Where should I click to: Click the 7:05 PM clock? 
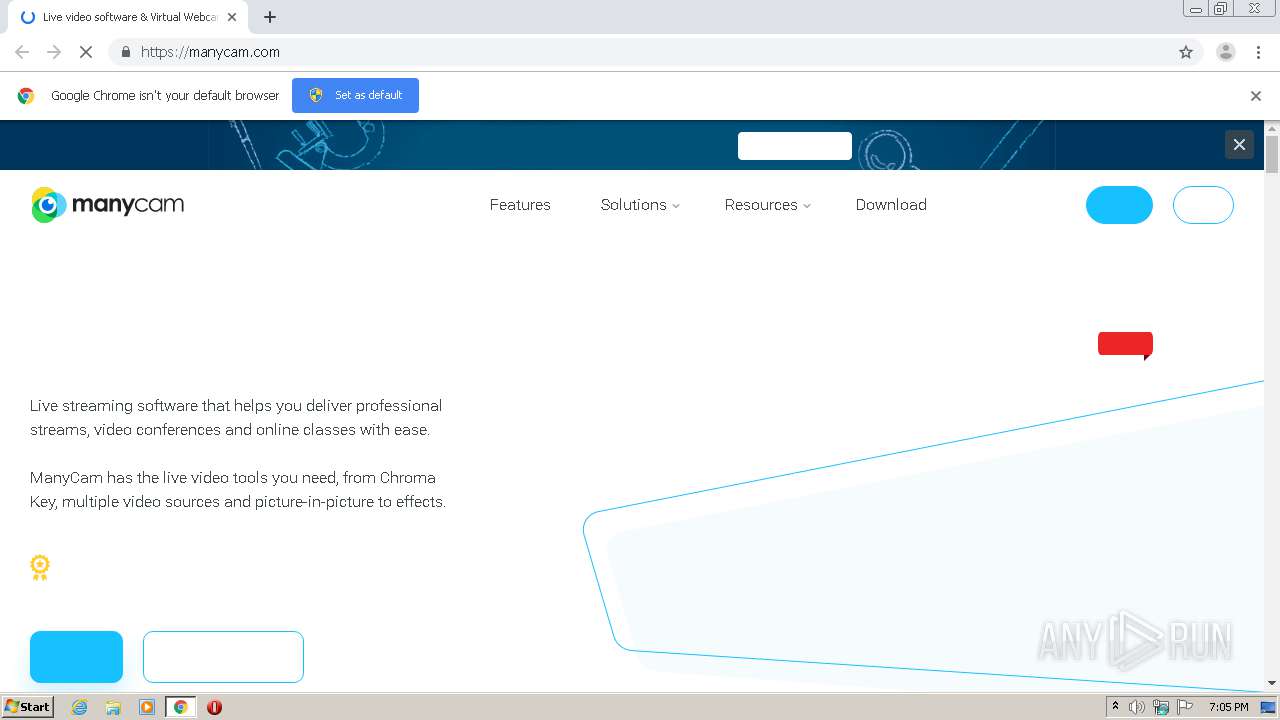pos(1228,707)
